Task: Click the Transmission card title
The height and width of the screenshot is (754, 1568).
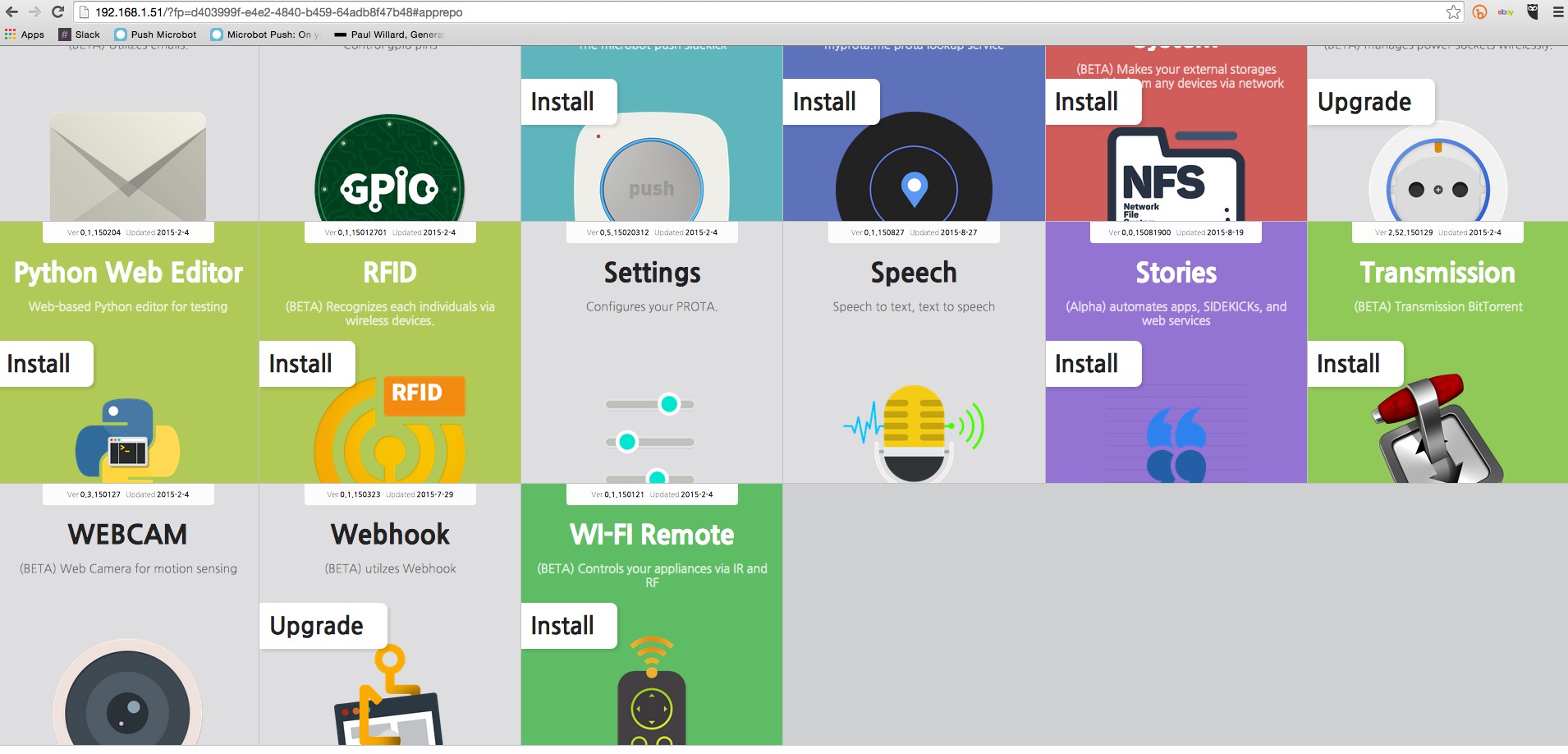Action: tap(1437, 273)
